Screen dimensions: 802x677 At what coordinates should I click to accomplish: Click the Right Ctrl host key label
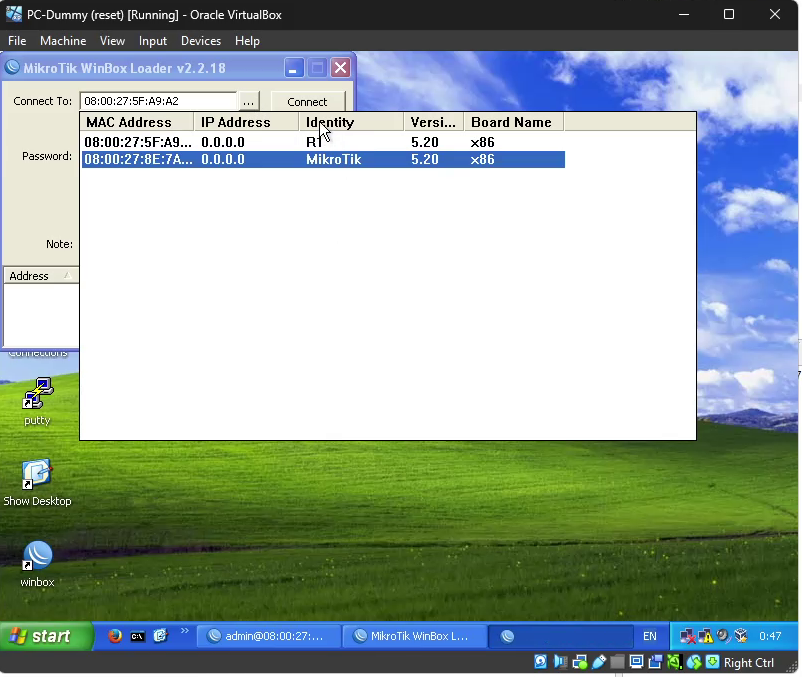pos(749,663)
